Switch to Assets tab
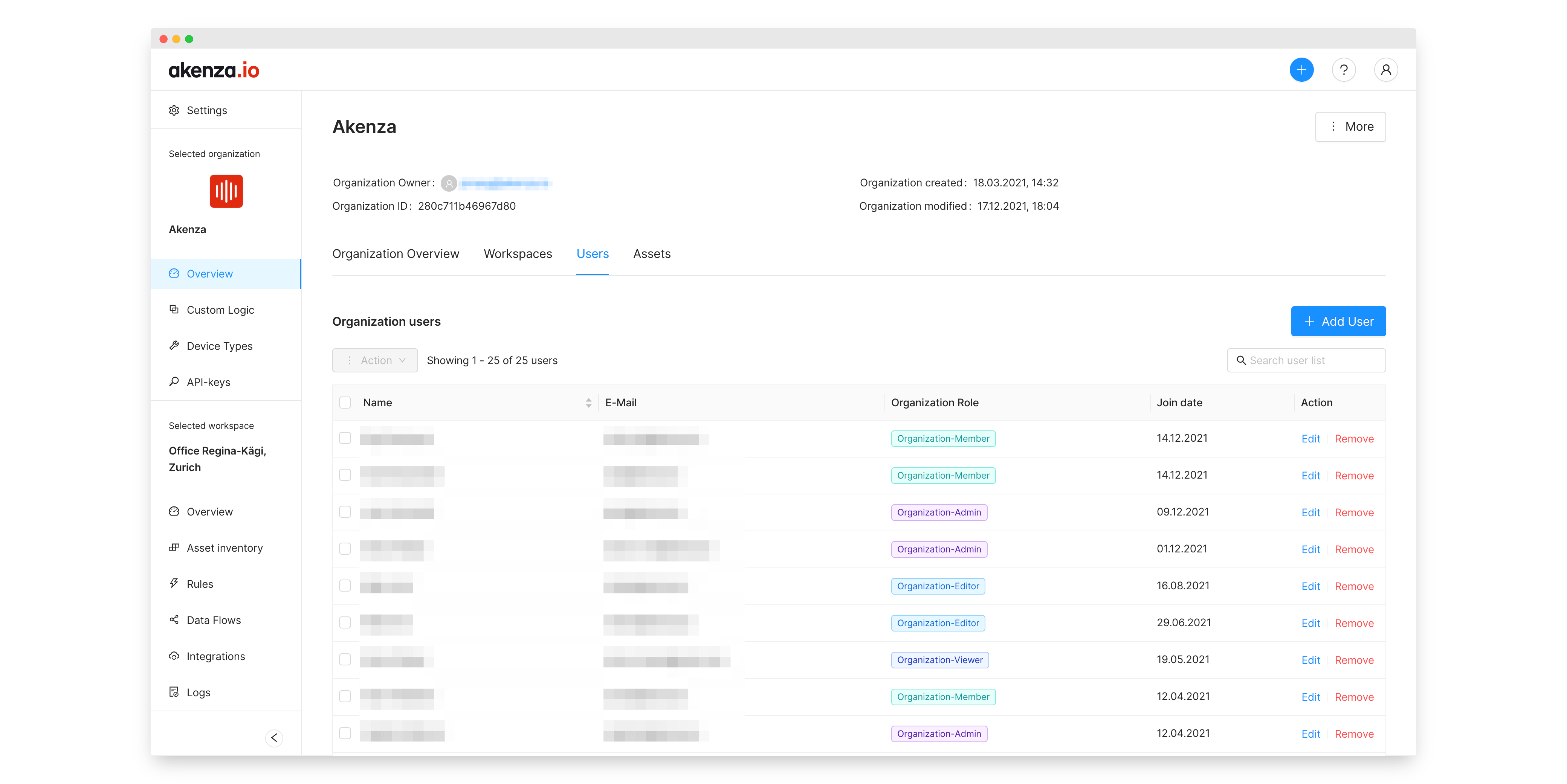Image resolution: width=1567 pixels, height=784 pixels. pyautogui.click(x=652, y=254)
